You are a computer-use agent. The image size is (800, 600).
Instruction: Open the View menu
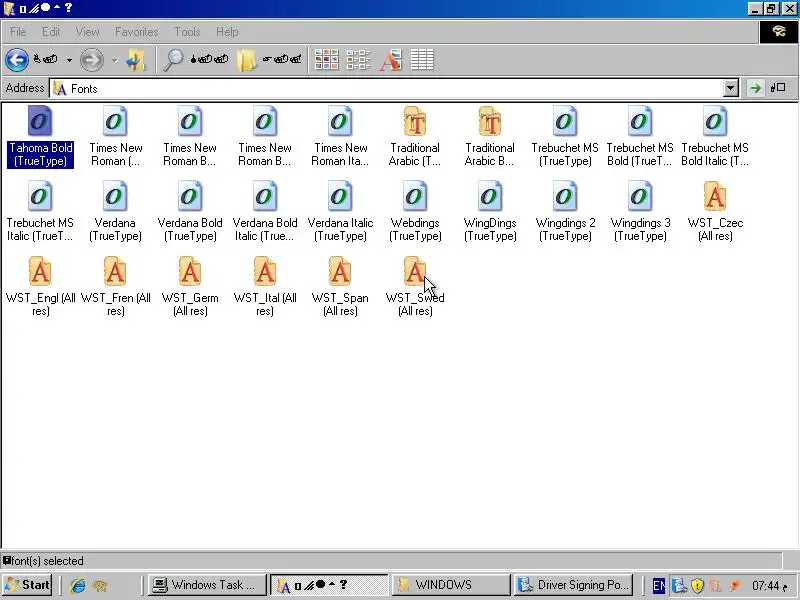click(87, 32)
